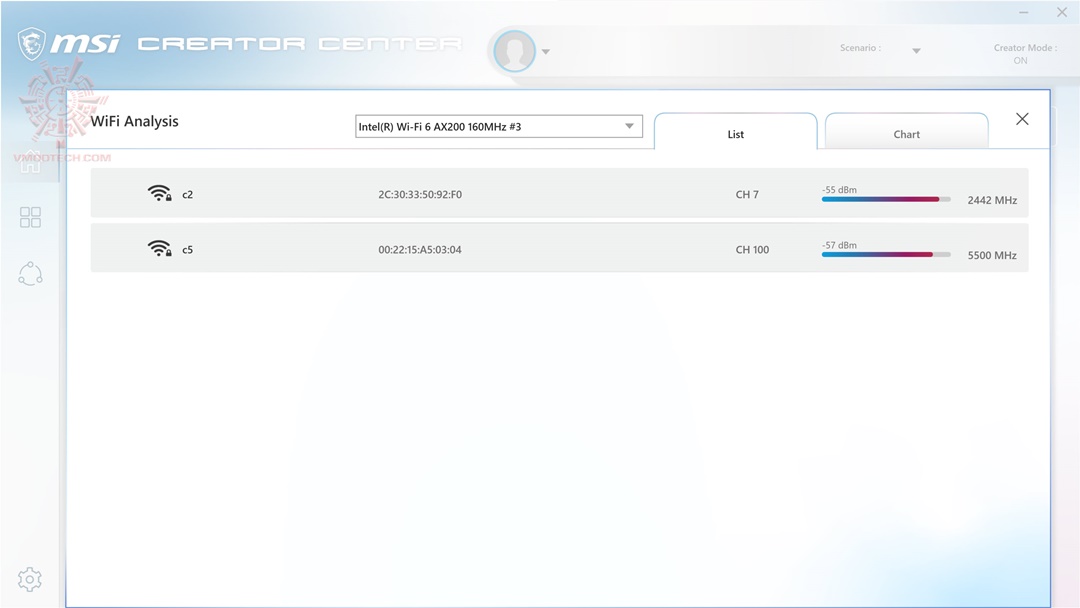Click the user profile avatar
This screenshot has height=608, width=1080.
tap(515, 51)
